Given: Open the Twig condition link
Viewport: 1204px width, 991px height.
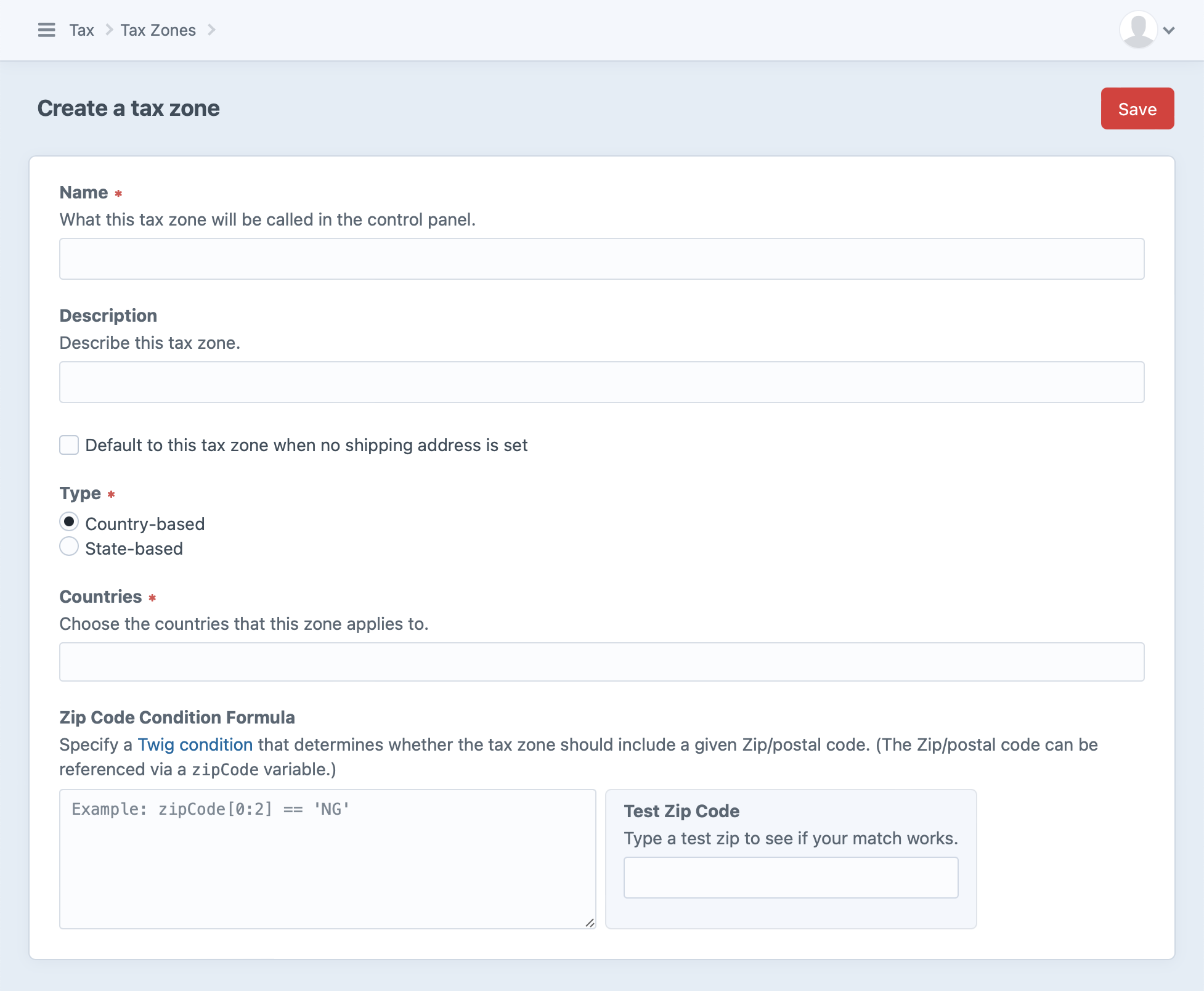Looking at the screenshot, I should pyautogui.click(x=195, y=744).
